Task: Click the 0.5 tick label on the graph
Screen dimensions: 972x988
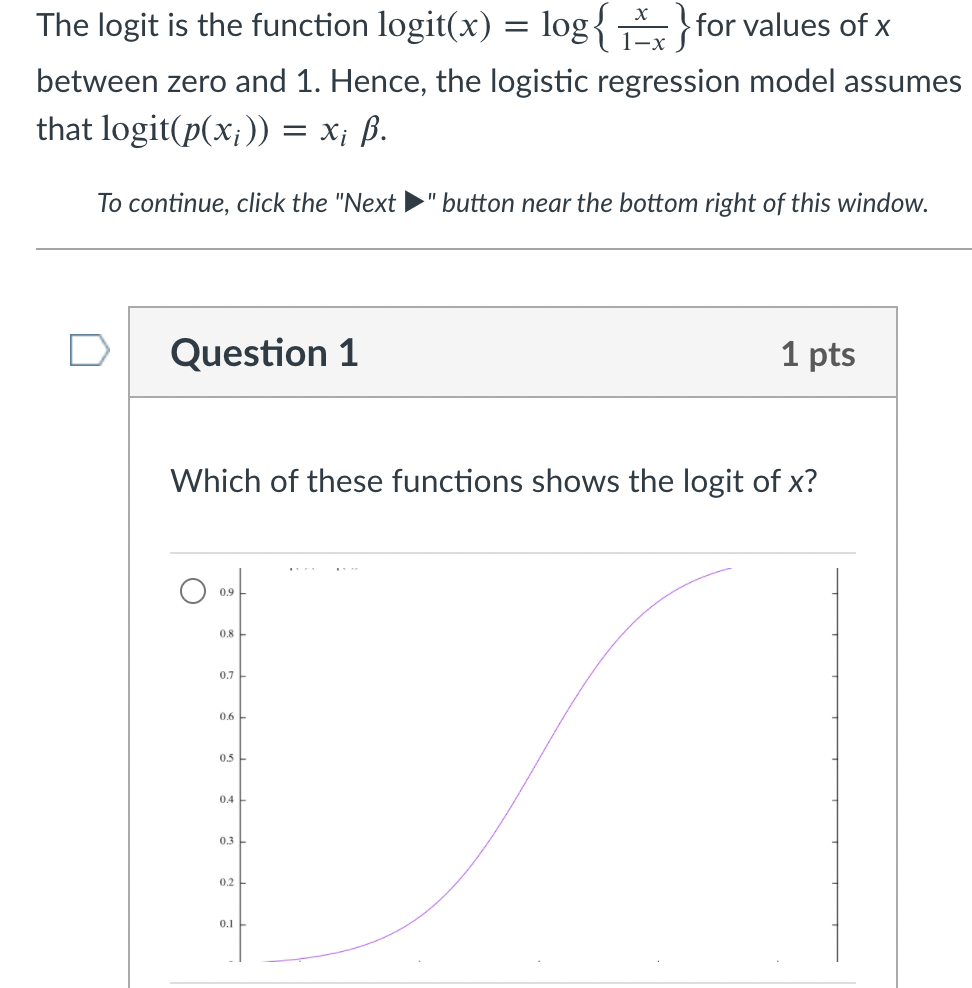Action: pos(226,758)
